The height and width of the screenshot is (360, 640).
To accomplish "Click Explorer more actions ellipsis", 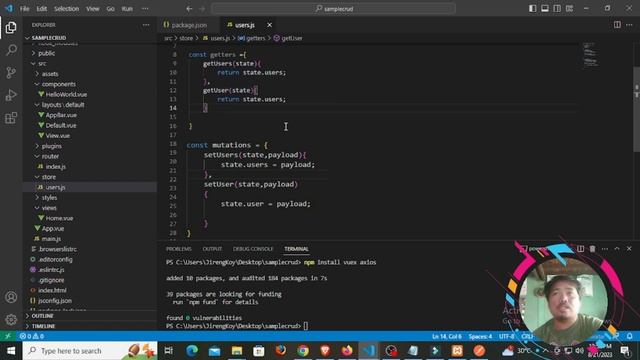I will coord(146,25).
